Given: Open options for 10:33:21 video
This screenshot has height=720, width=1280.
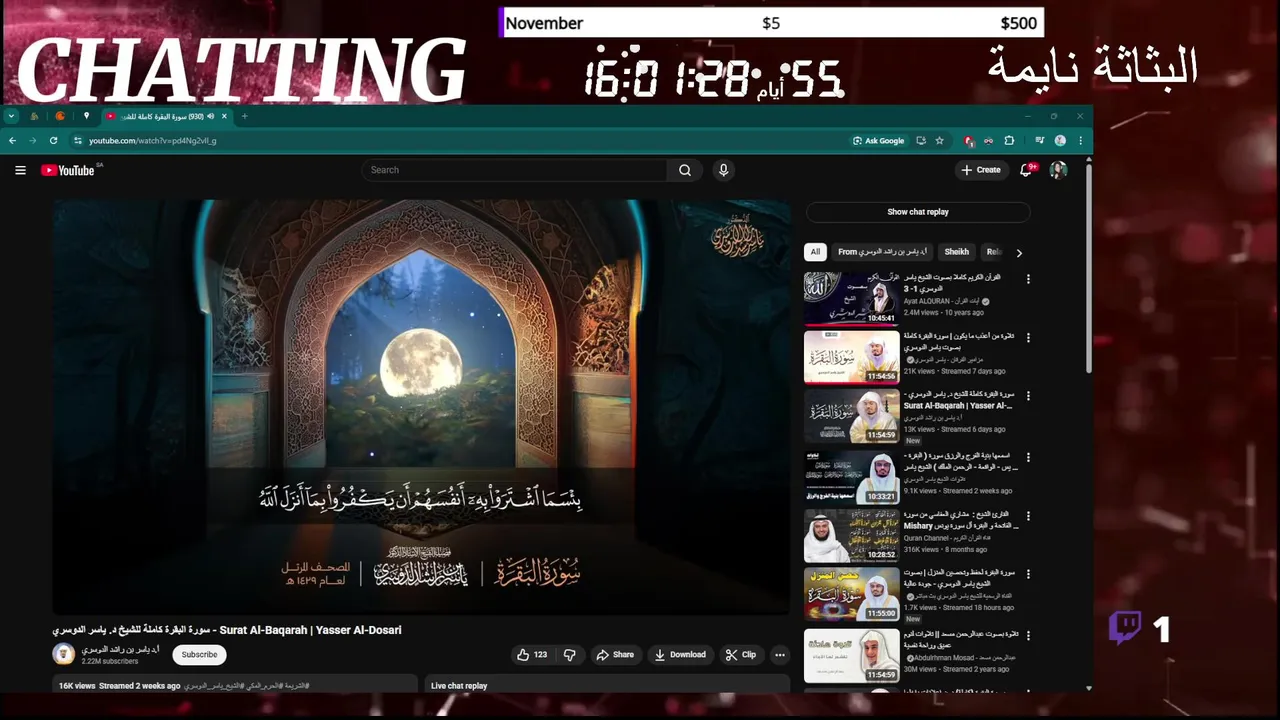Looking at the screenshot, I should tap(1028, 456).
